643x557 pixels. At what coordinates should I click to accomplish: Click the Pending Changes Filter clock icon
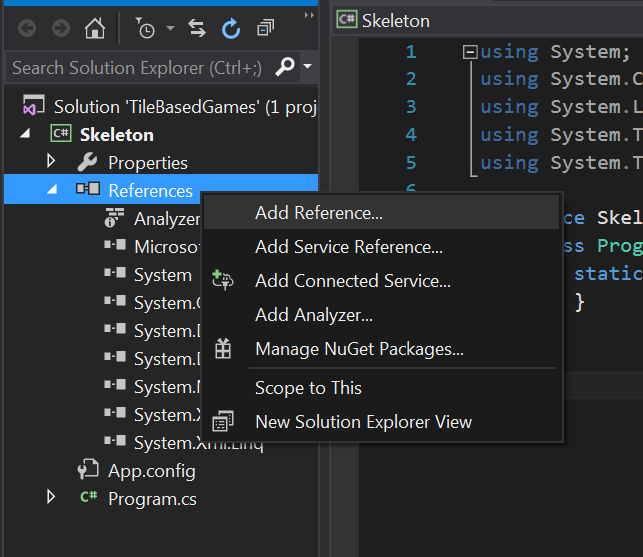[145, 28]
